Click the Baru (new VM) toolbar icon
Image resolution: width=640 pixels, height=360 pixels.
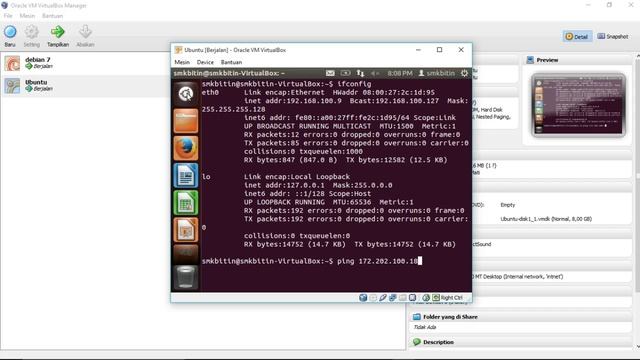pyautogui.click(x=10, y=31)
